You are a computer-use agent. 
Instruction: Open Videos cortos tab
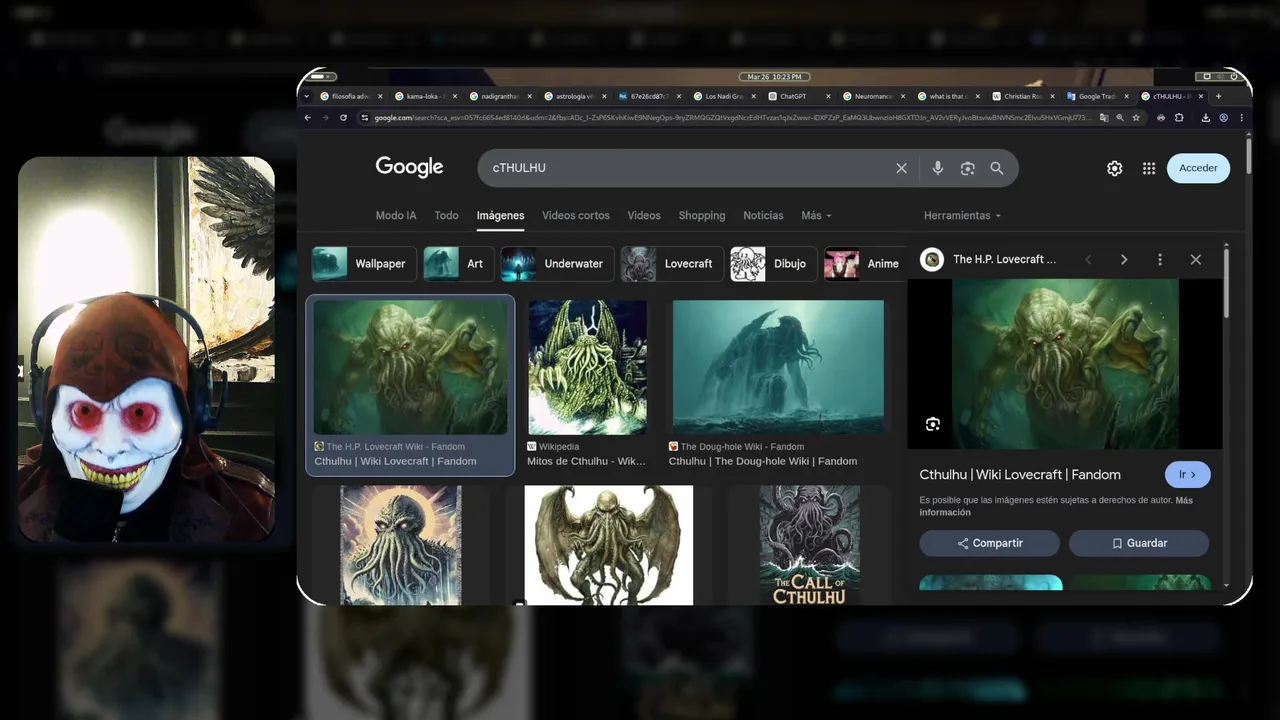[576, 215]
